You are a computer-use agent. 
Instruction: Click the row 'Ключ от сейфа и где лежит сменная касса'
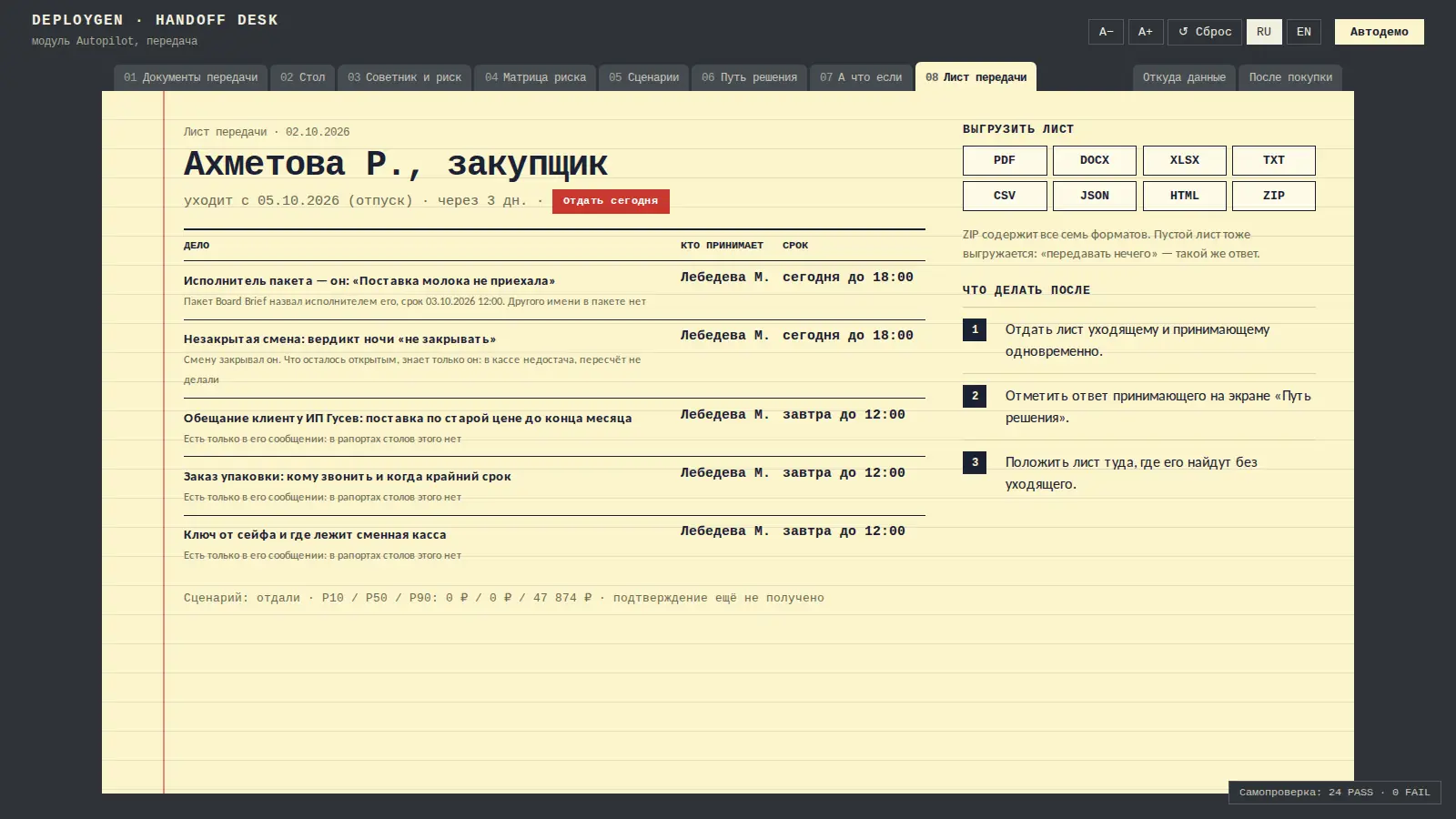(x=554, y=544)
